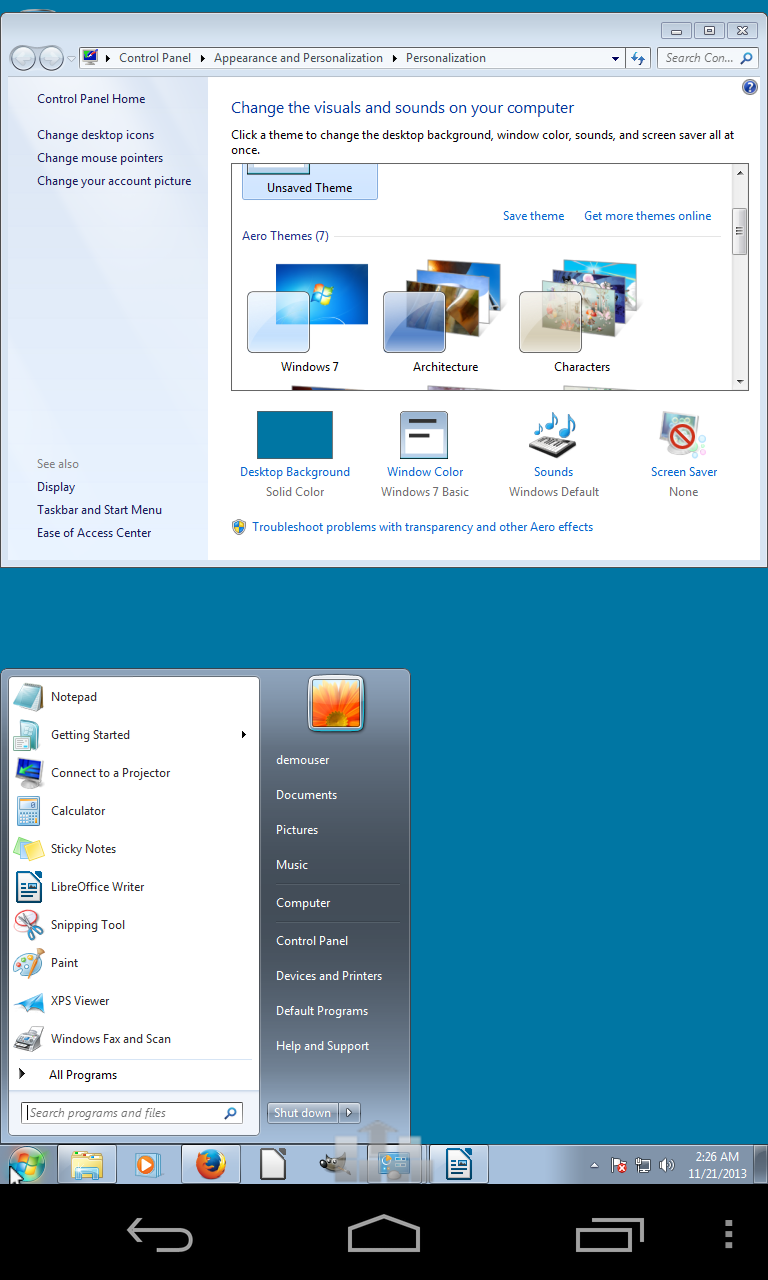Image resolution: width=768 pixels, height=1280 pixels.
Task: Open Firefox from the taskbar
Action: click(x=210, y=1164)
